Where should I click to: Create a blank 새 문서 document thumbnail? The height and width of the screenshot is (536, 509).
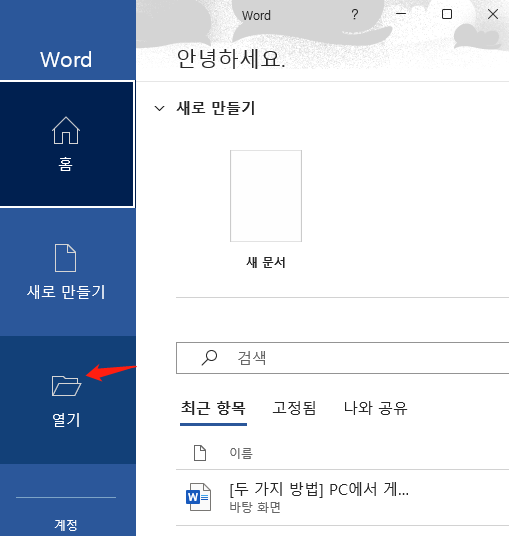coord(266,196)
